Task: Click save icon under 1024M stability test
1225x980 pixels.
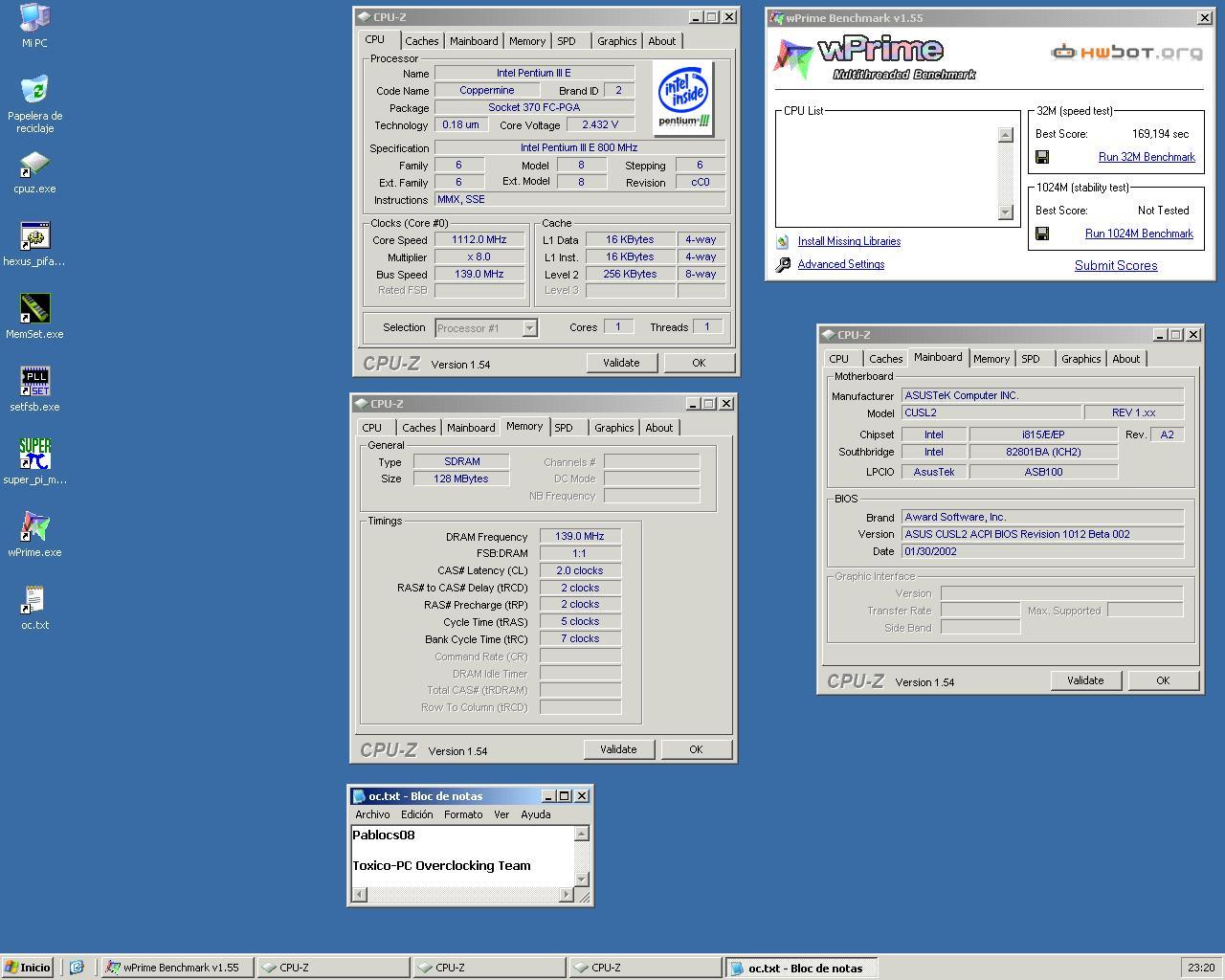Action: click(x=1042, y=234)
